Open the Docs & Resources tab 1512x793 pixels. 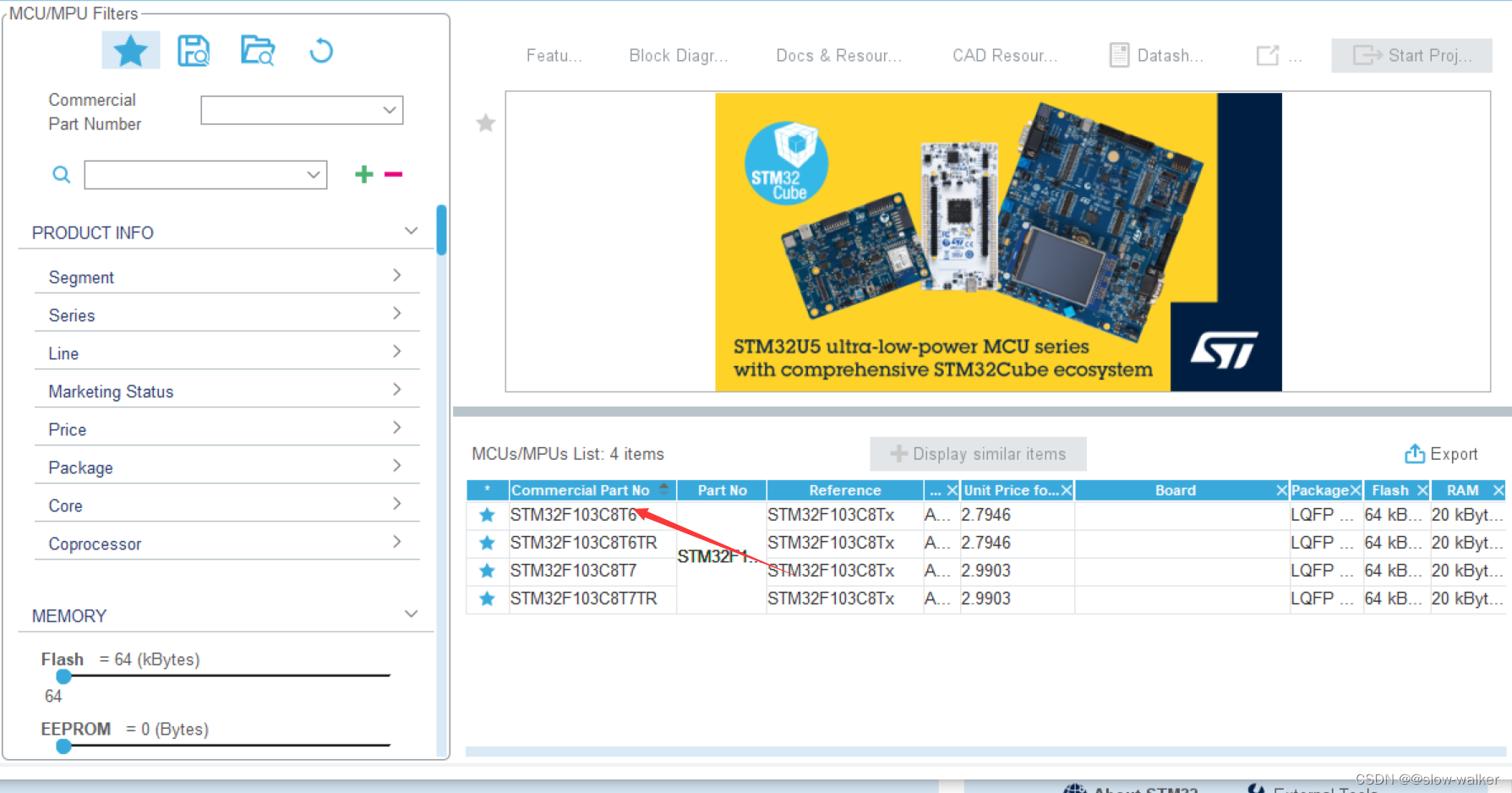click(838, 55)
